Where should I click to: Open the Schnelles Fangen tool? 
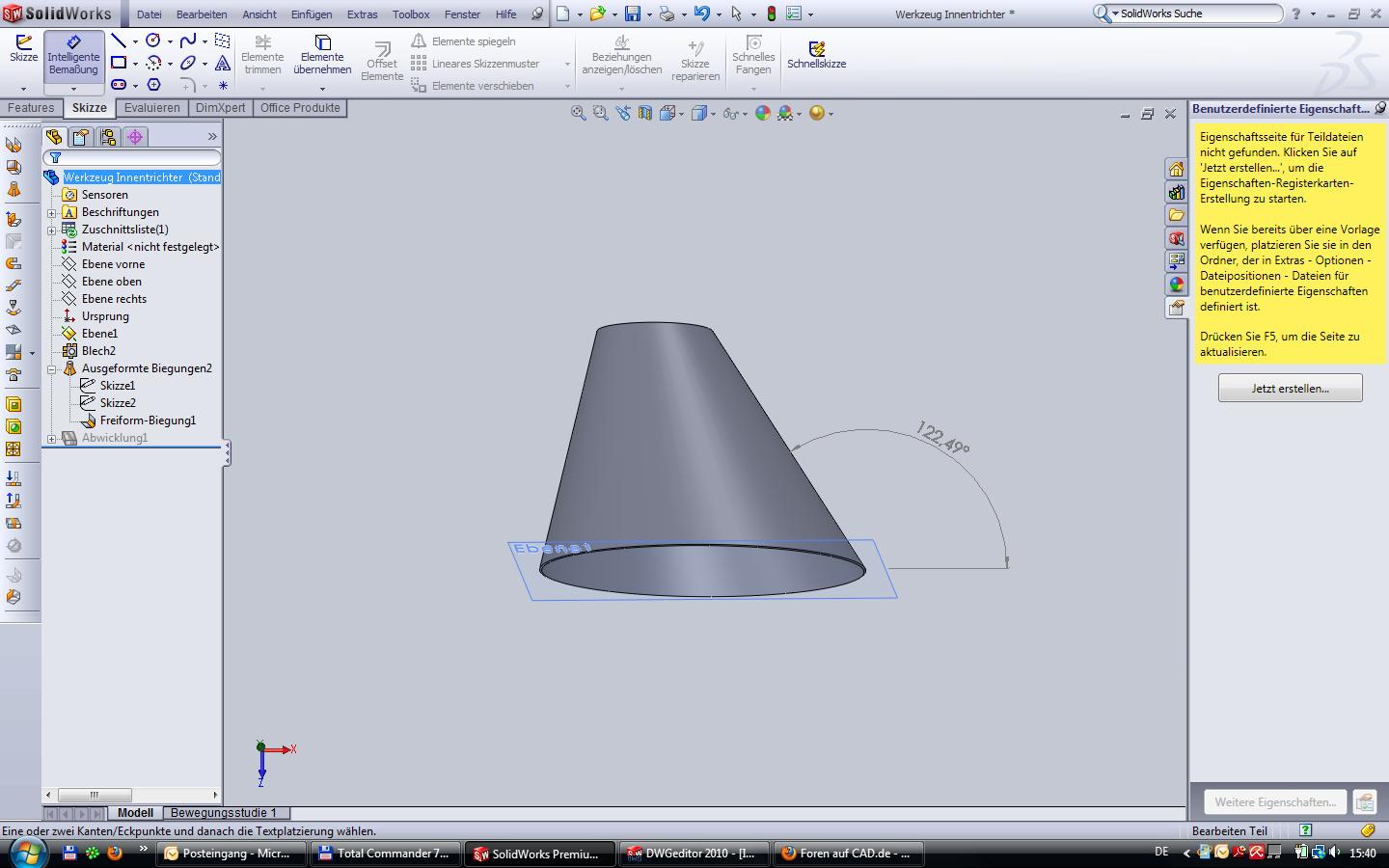coord(753,56)
